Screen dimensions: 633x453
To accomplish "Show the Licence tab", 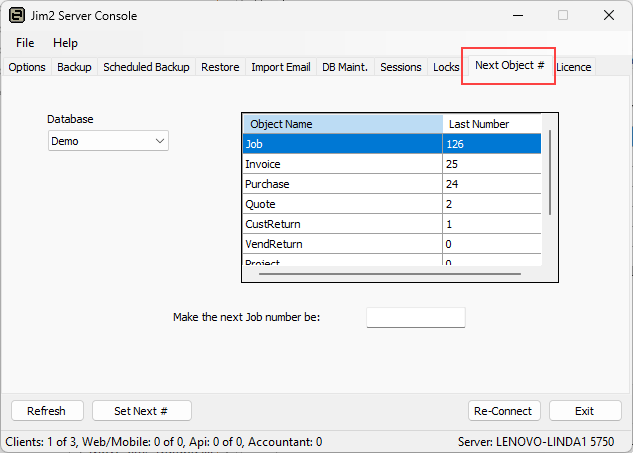I will [574, 68].
